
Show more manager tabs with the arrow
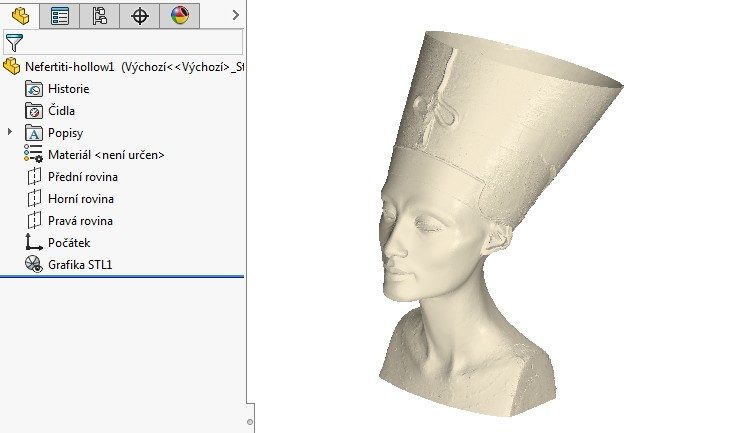(235, 15)
